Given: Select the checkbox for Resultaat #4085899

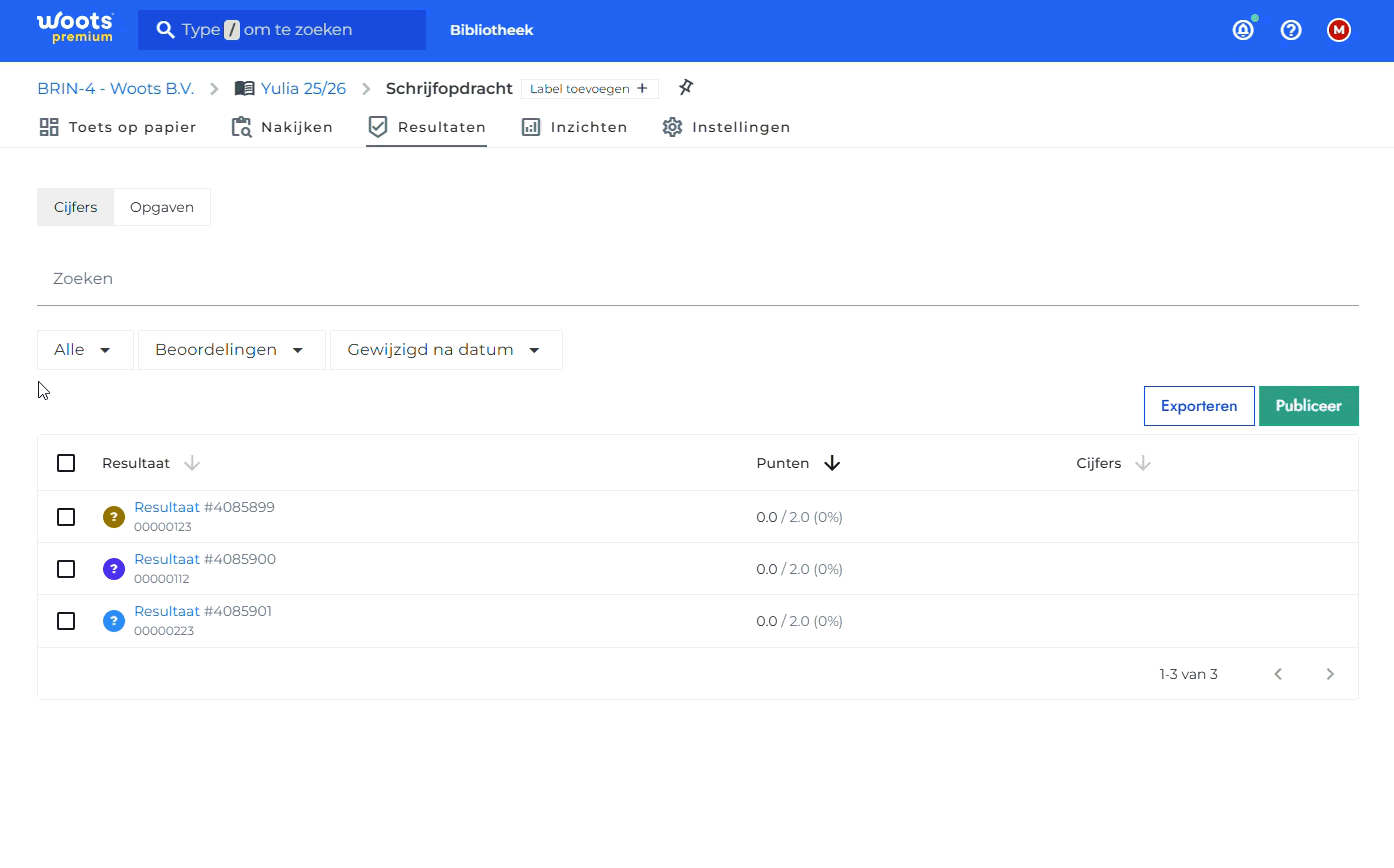Looking at the screenshot, I should 66,517.
